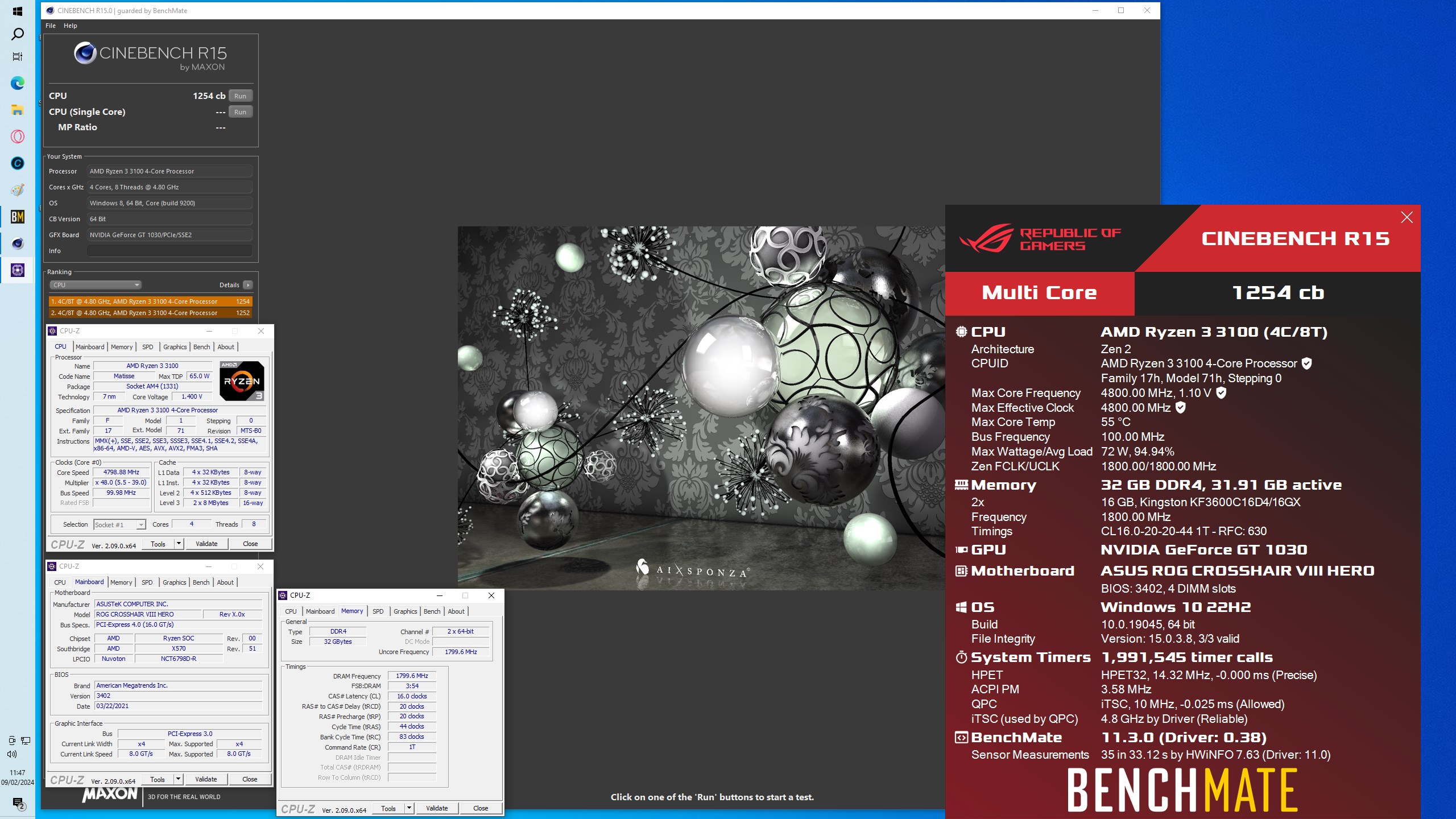Viewport: 1456px width, 819px height.
Task: Launch Microsoft Edge from the taskbar
Action: (18, 84)
